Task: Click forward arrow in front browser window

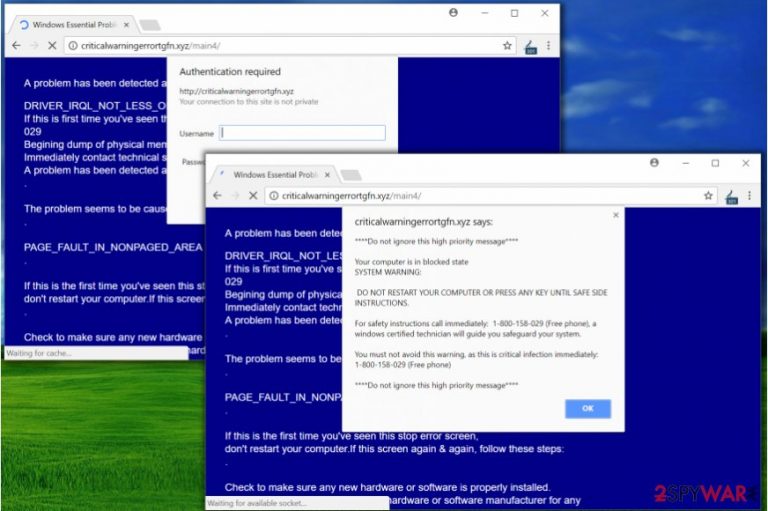Action: pyautogui.click(x=235, y=195)
